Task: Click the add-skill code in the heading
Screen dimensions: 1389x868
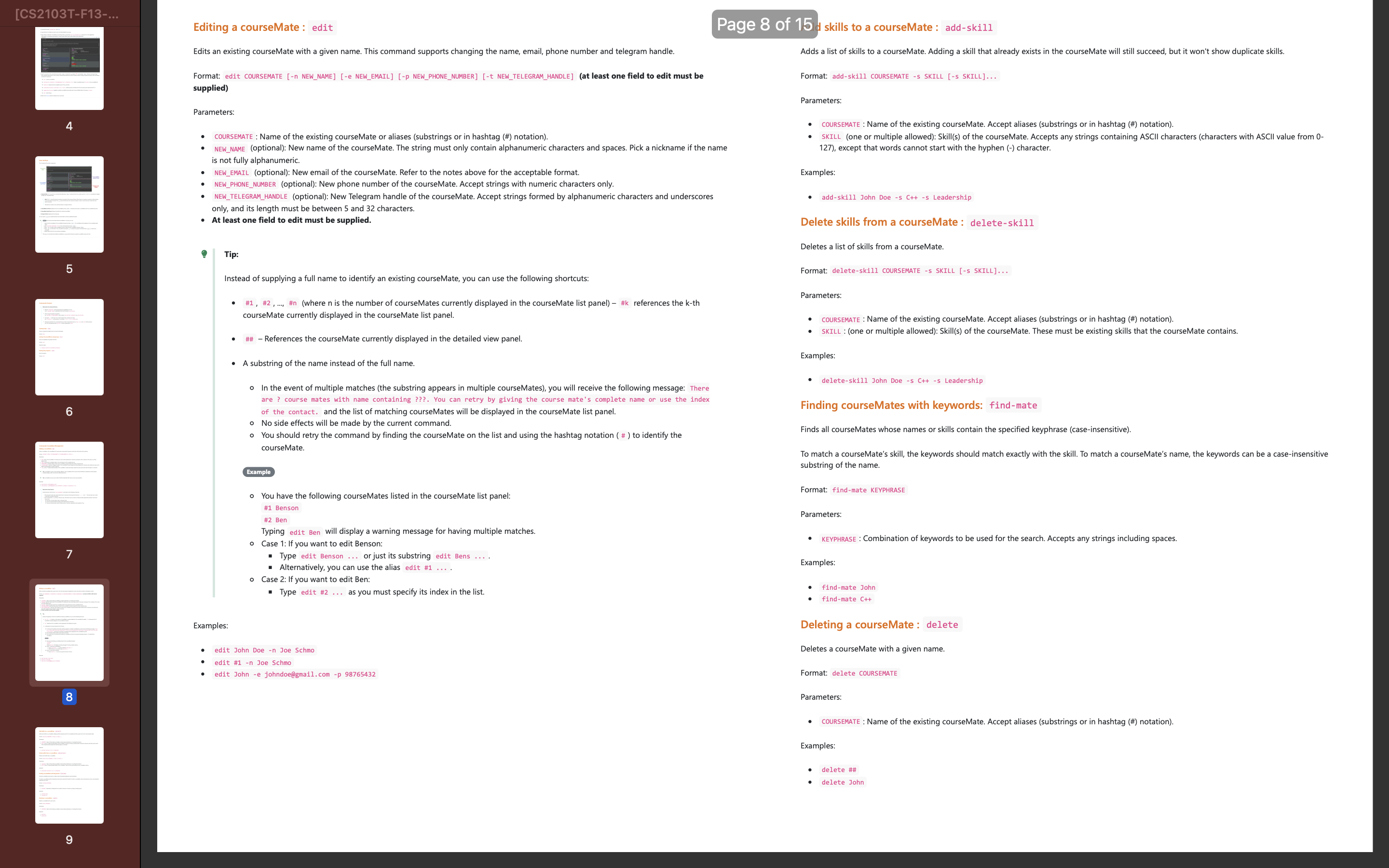Action: pos(968,27)
